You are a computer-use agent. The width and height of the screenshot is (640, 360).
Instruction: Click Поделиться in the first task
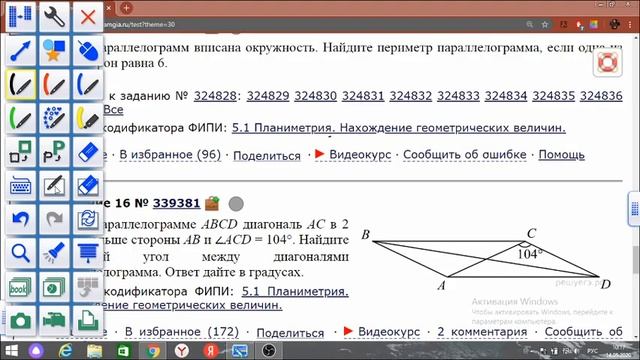click(x=267, y=156)
